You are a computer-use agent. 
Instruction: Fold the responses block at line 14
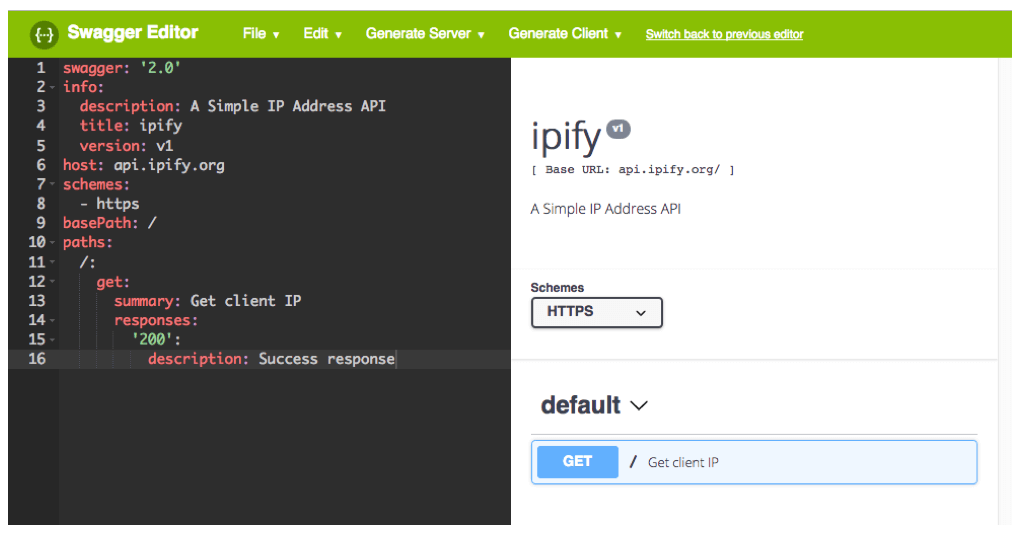(52, 321)
